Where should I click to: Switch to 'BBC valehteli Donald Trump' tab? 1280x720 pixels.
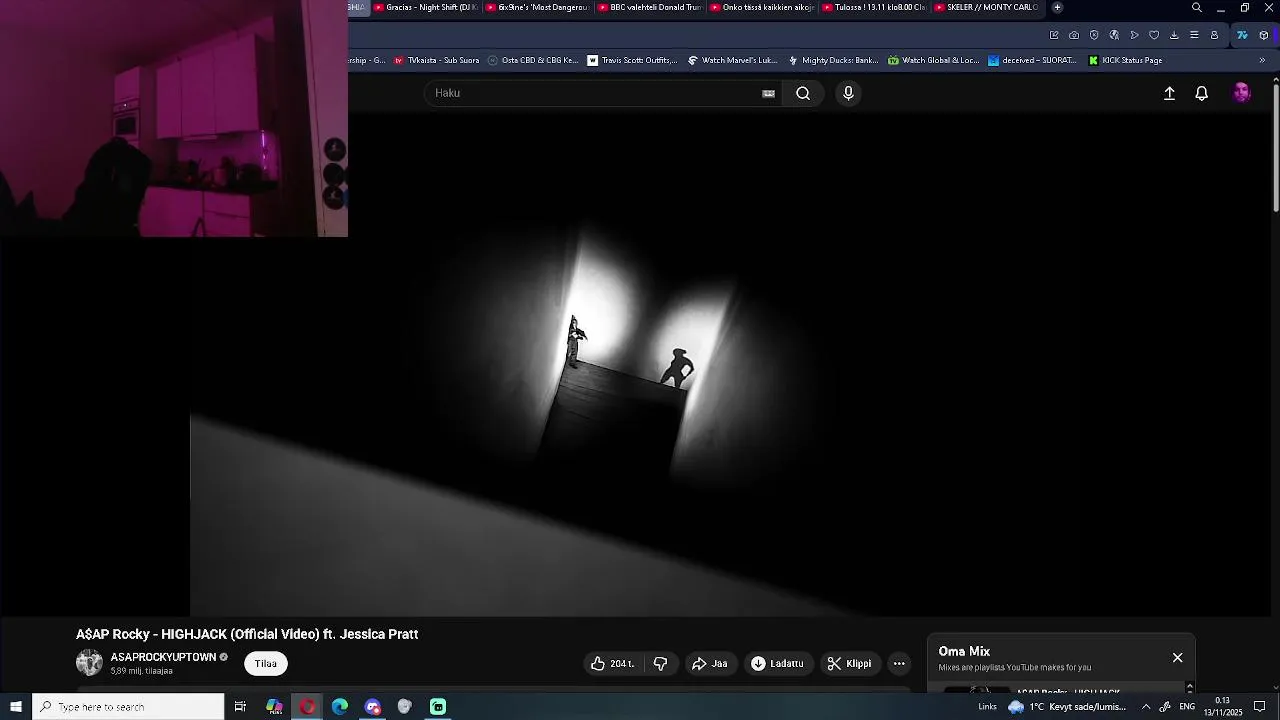pyautogui.click(x=649, y=7)
